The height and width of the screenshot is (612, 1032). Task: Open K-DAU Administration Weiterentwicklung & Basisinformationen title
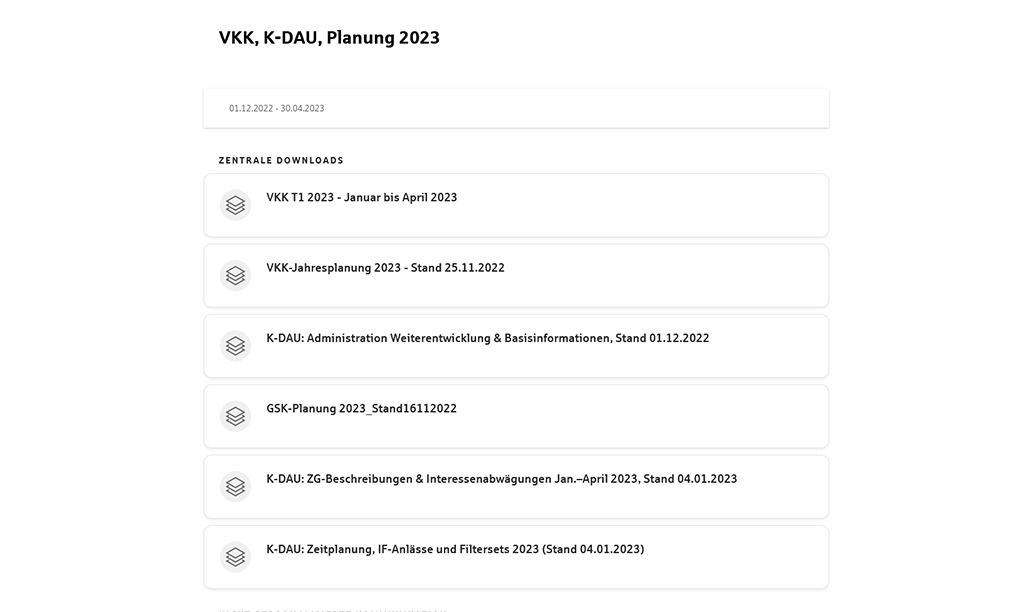(x=487, y=339)
